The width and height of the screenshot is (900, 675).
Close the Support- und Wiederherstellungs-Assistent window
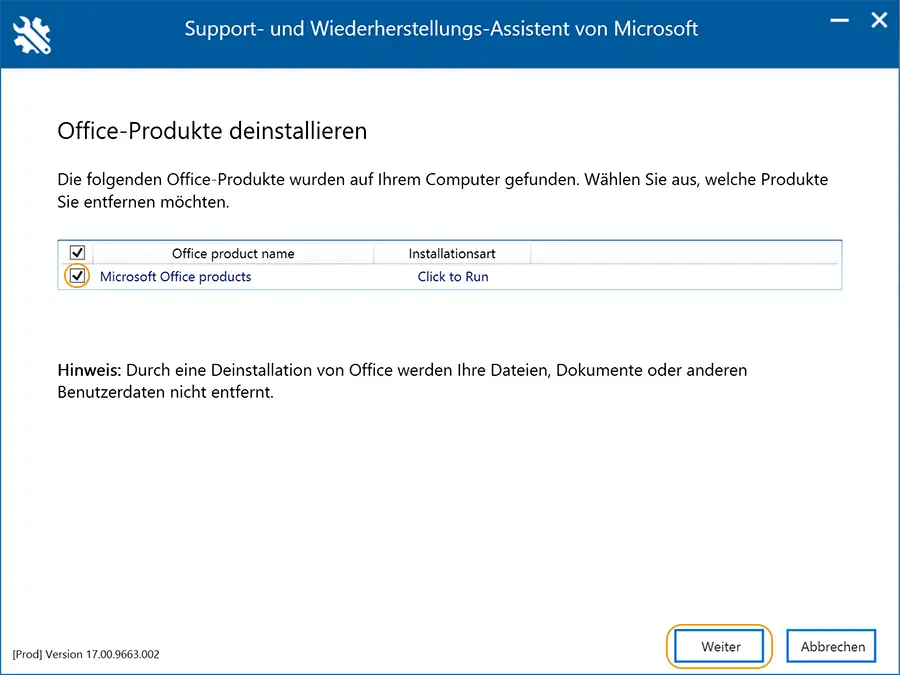879,21
